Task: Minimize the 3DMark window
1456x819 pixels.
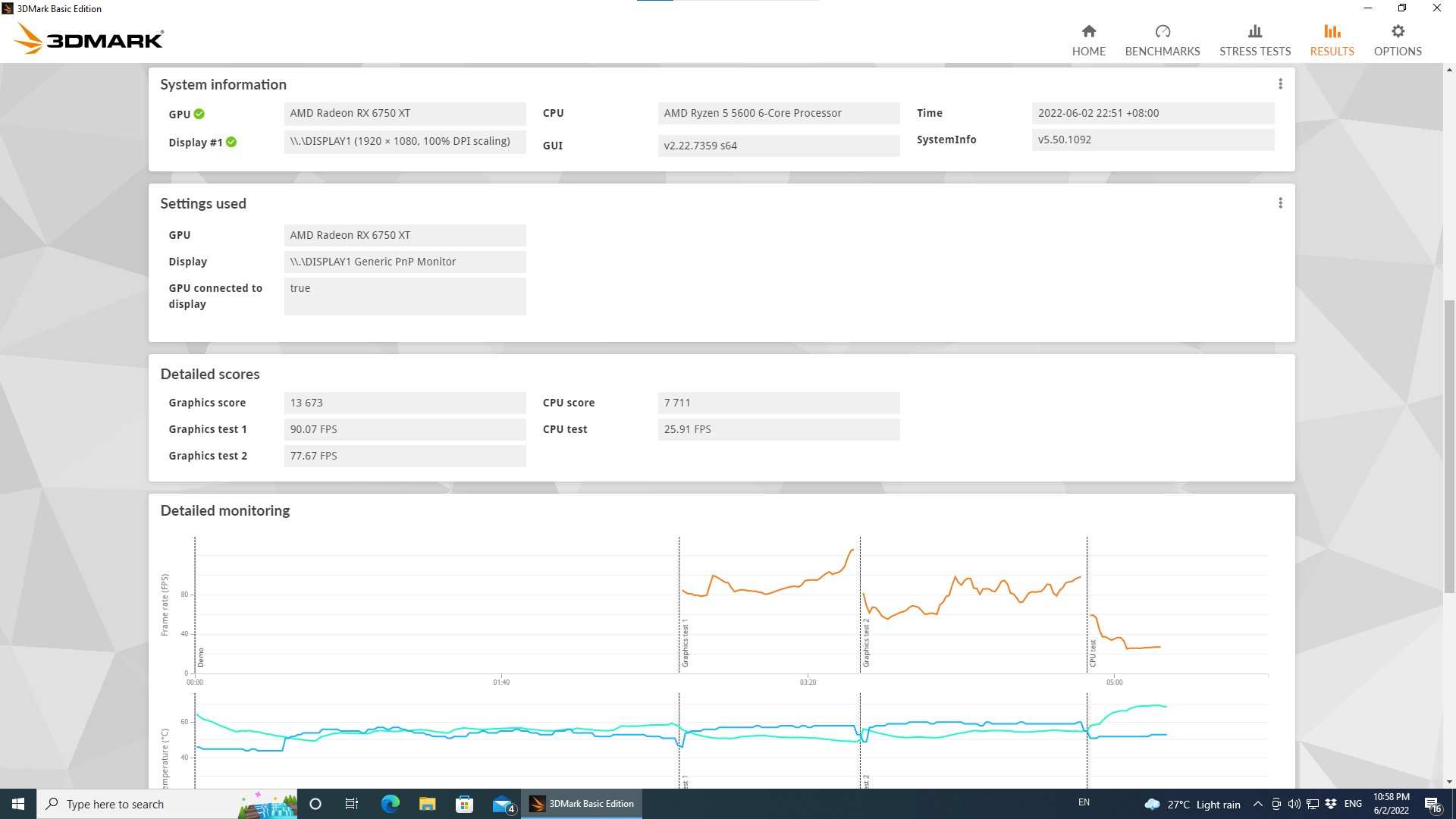Action: click(1367, 8)
